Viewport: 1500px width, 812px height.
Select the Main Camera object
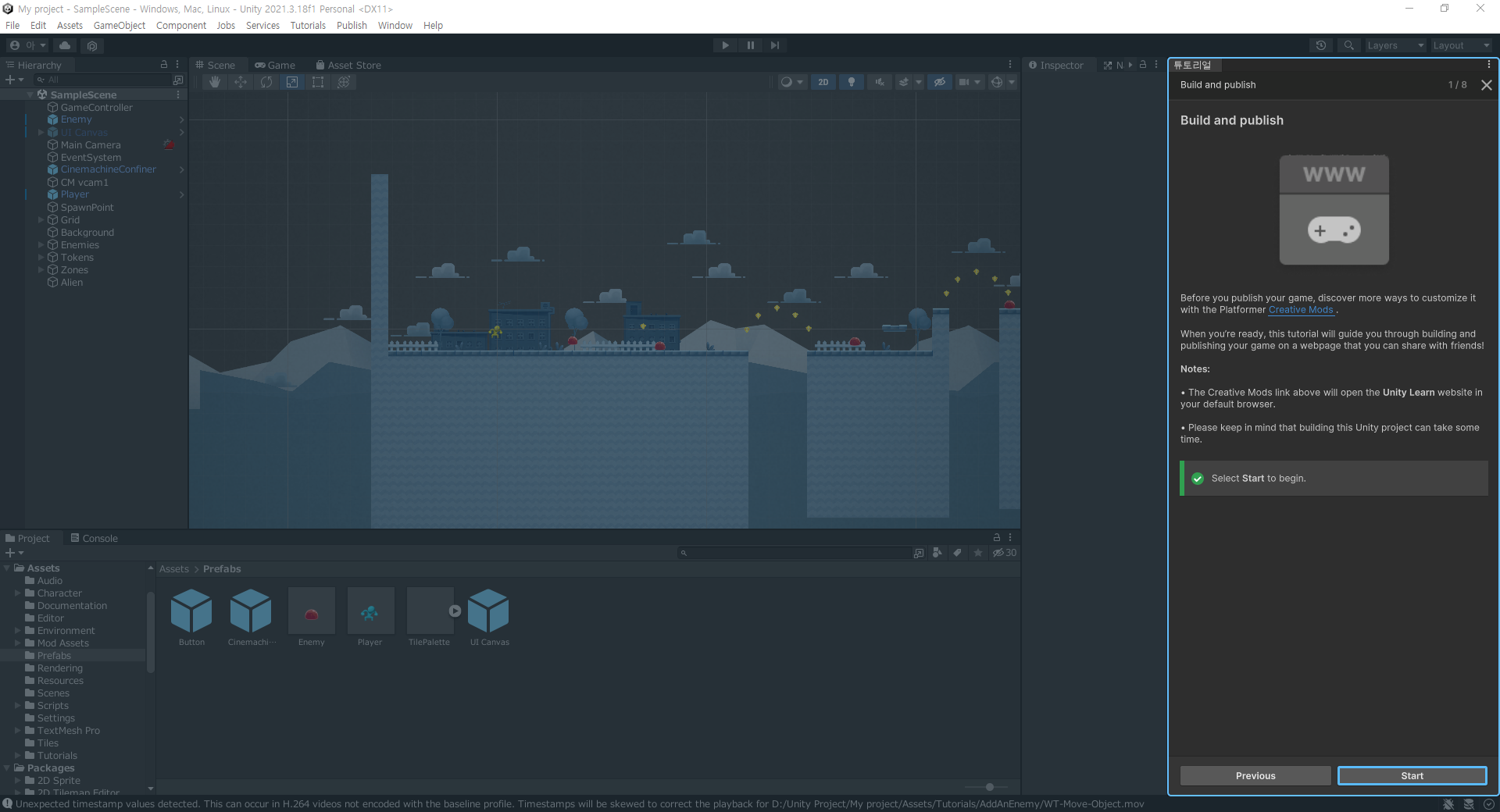(x=91, y=145)
